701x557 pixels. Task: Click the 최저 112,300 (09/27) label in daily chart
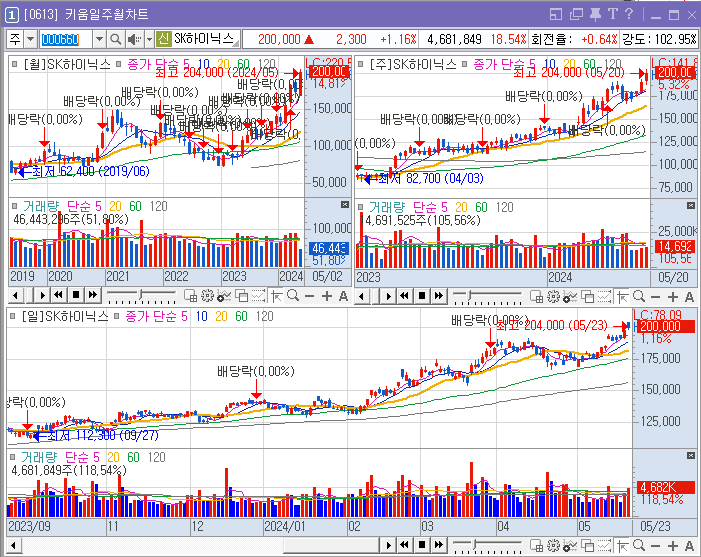103,435
